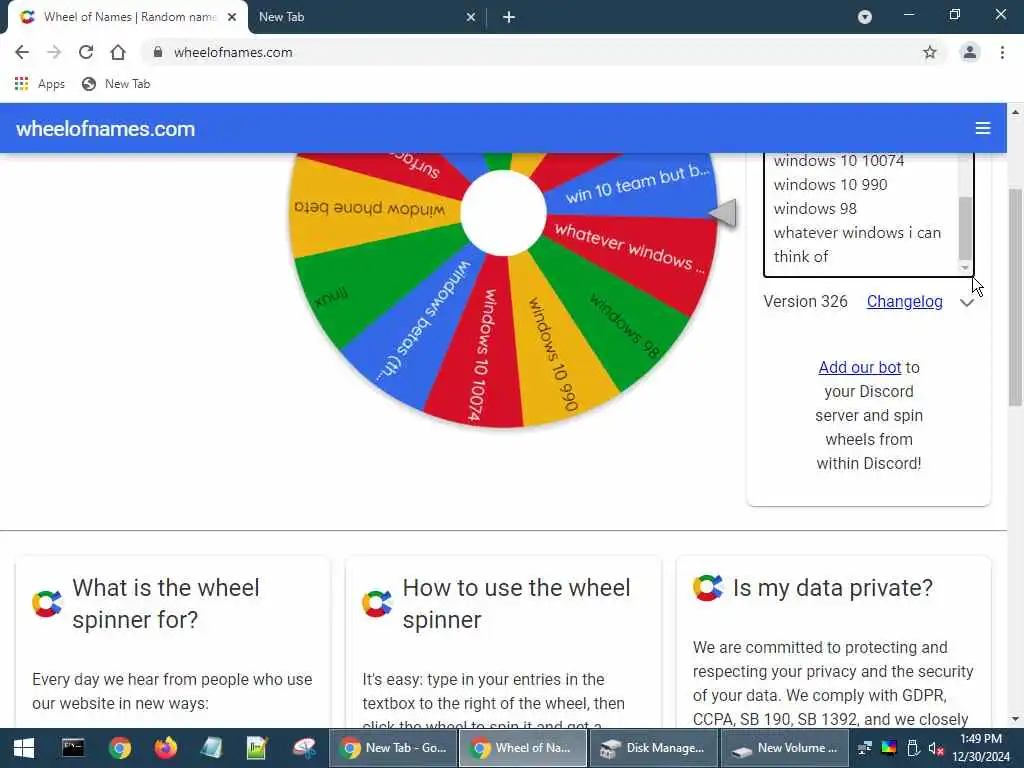This screenshot has width=1024, height=768.
Task: Switch to Disk Management taskbar window
Action: point(653,748)
